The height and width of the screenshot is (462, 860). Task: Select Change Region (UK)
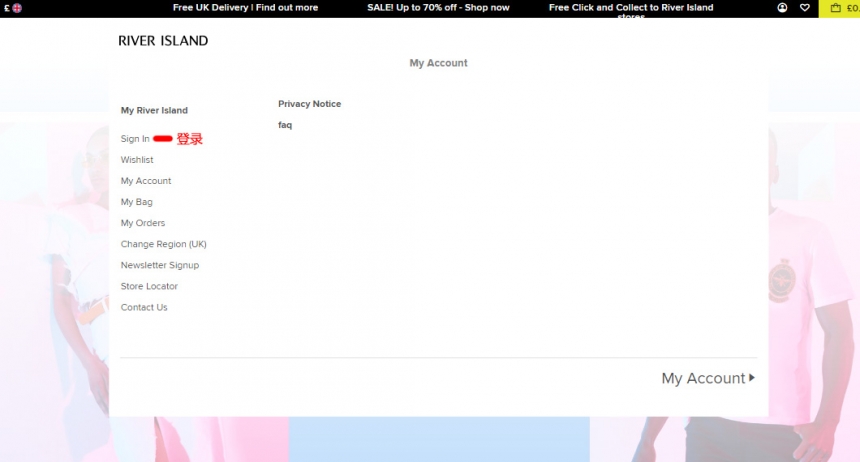(164, 244)
